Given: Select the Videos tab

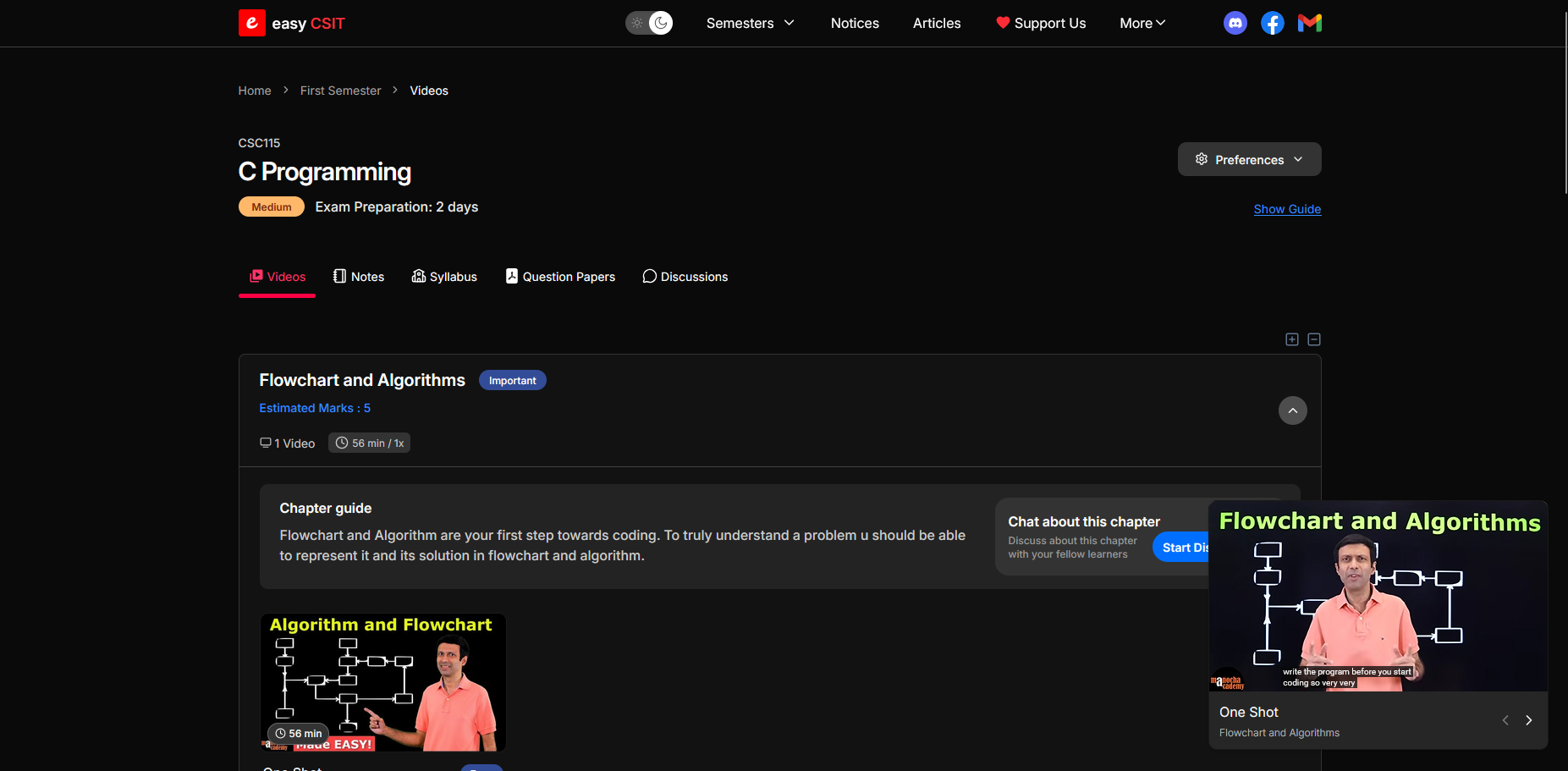Looking at the screenshot, I should pyautogui.click(x=278, y=277).
